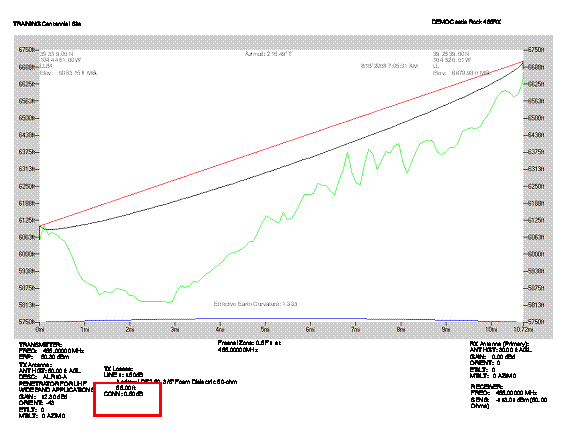Click the 5mi tick on distance axis
The height and width of the screenshot is (445, 576).
tap(265, 329)
